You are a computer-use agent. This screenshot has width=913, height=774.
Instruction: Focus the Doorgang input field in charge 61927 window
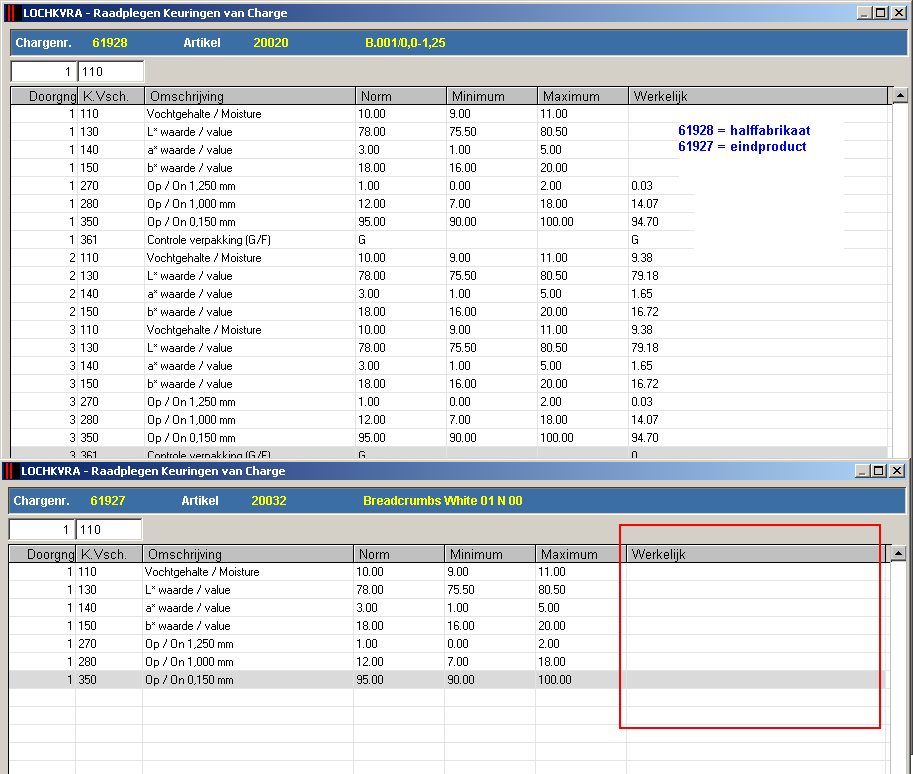[x=42, y=529]
